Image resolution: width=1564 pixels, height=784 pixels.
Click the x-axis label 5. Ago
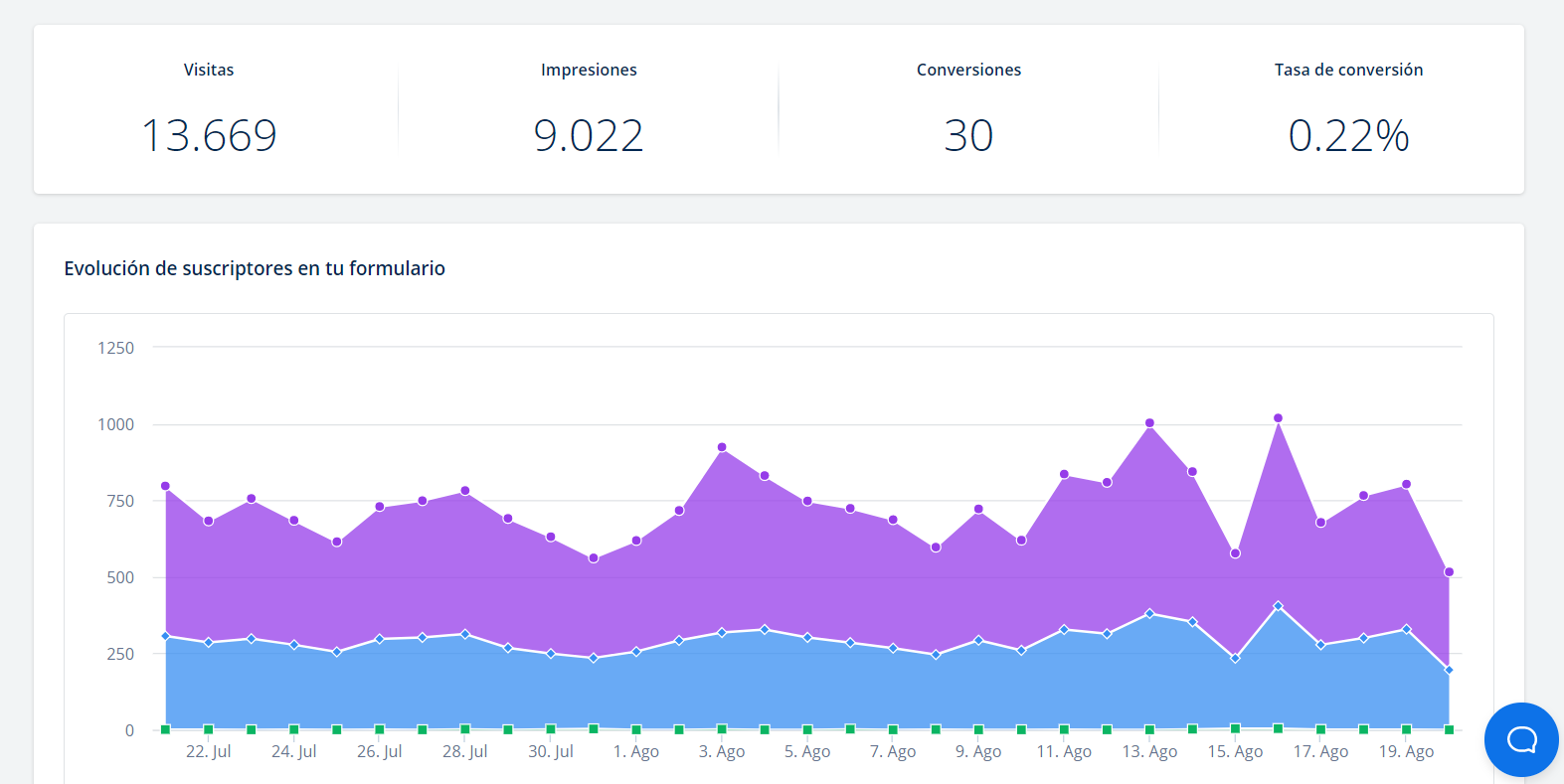[x=807, y=751]
